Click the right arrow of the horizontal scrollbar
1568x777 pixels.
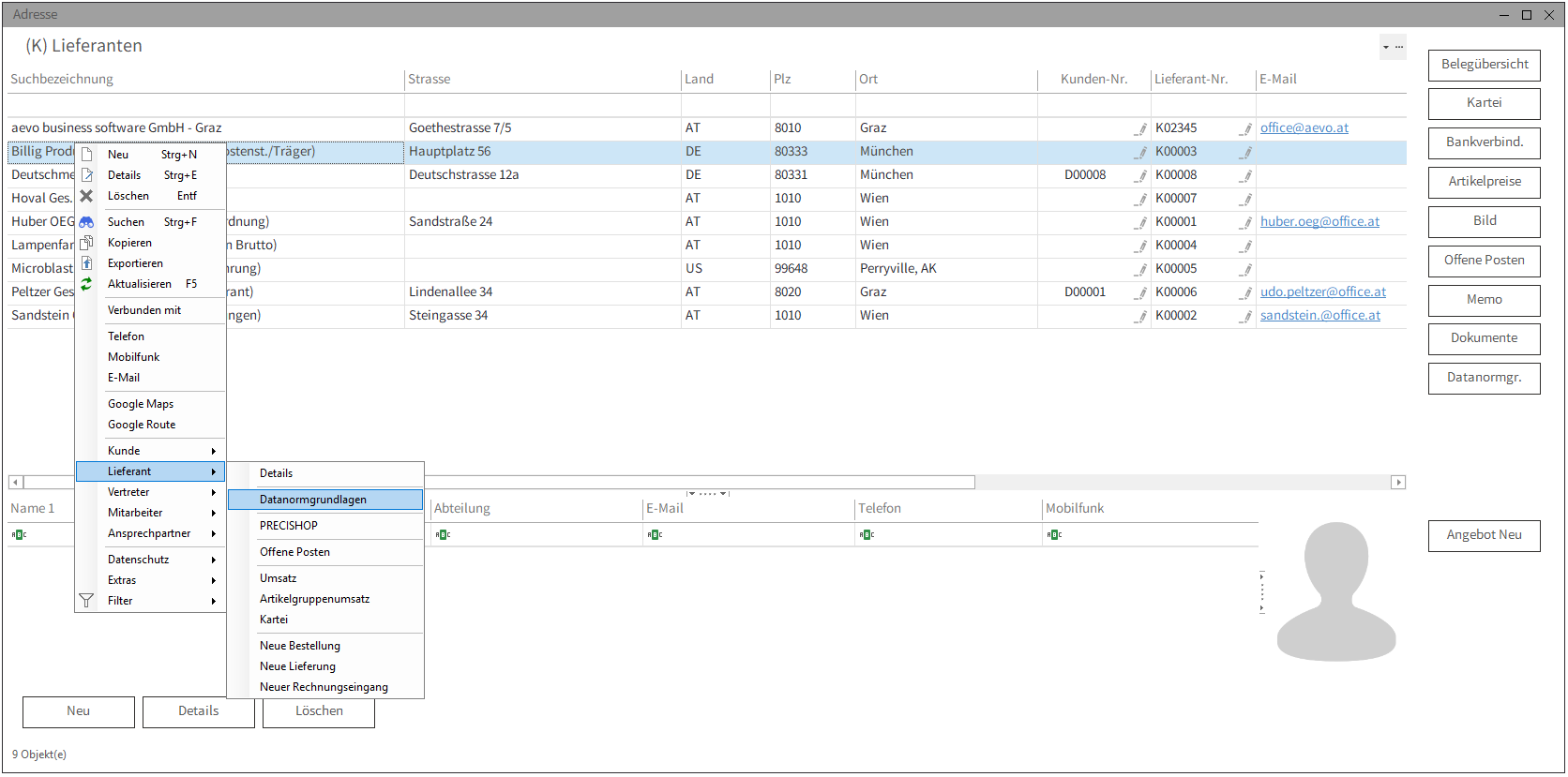(x=1398, y=482)
